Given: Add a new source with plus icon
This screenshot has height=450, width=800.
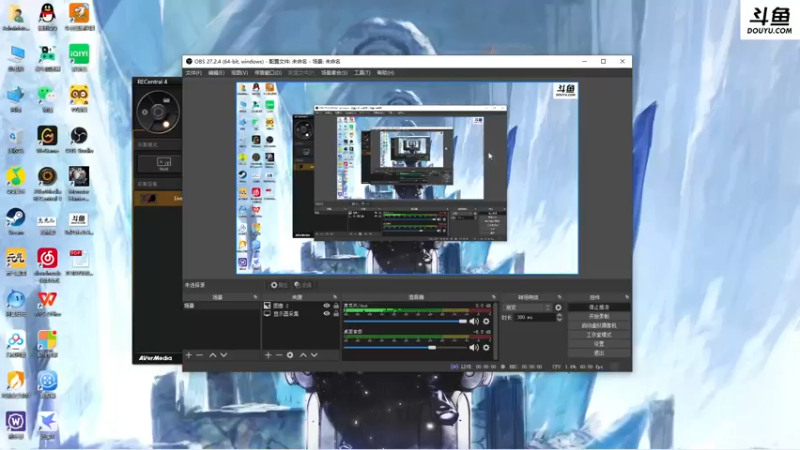Looking at the screenshot, I should [x=268, y=355].
